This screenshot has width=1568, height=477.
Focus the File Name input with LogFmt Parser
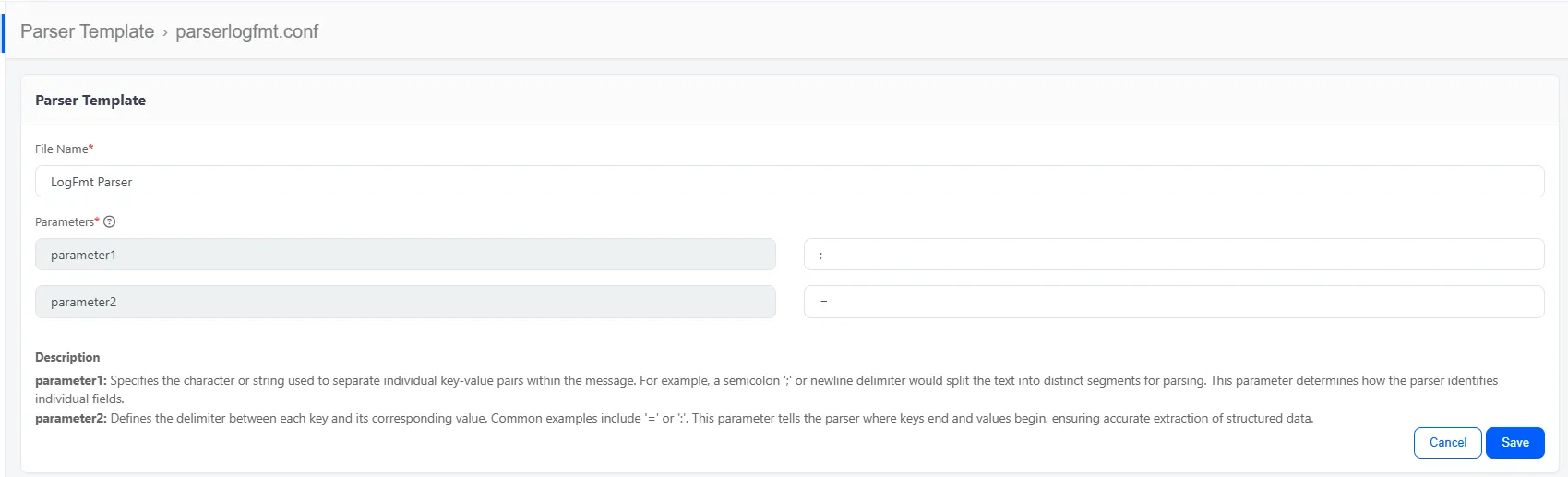[x=789, y=182]
